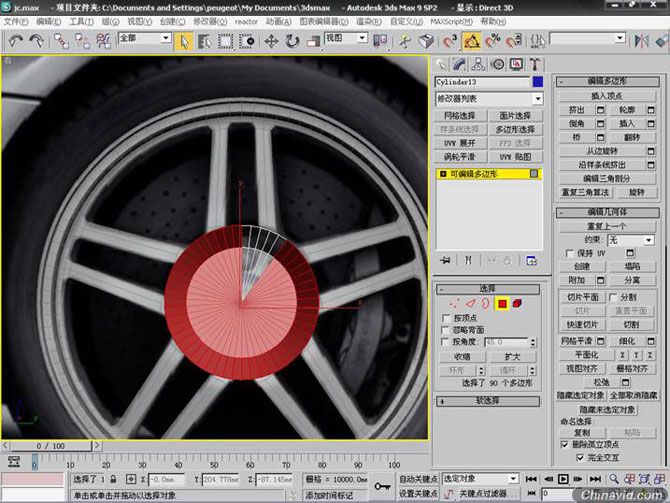Open the 选定对象 key filter dropdown

click(480, 479)
